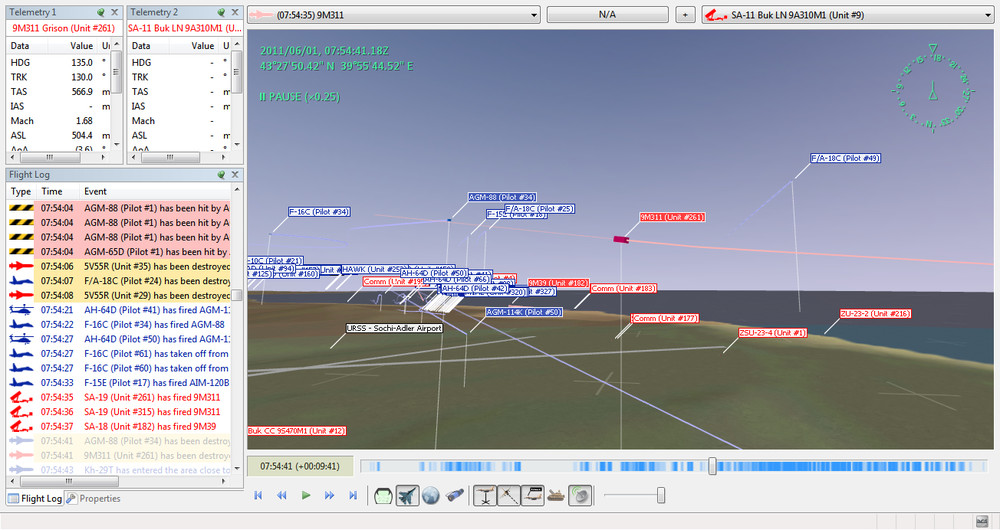Click the Comm (Unit #177) label
Image resolution: width=1000 pixels, height=530 pixels.
[665, 318]
